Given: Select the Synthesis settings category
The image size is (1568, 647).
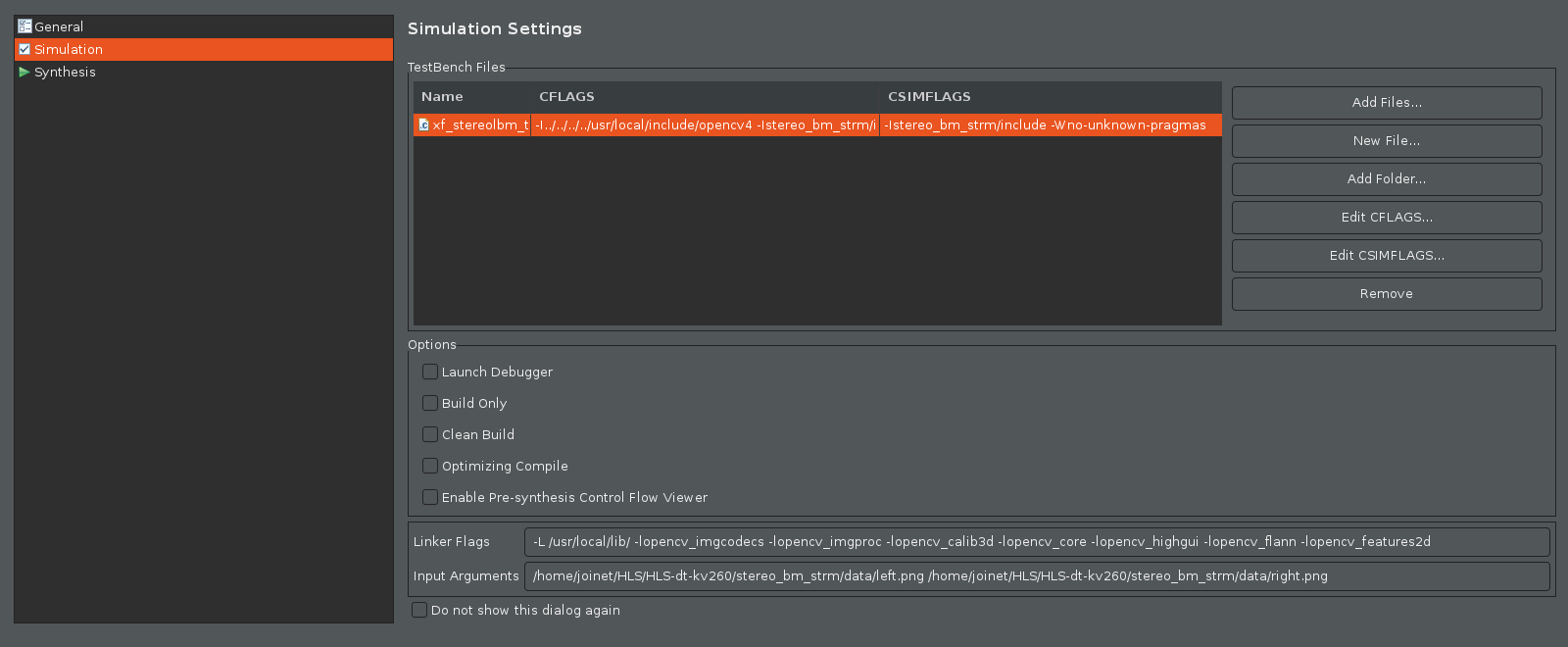Looking at the screenshot, I should click(x=204, y=72).
